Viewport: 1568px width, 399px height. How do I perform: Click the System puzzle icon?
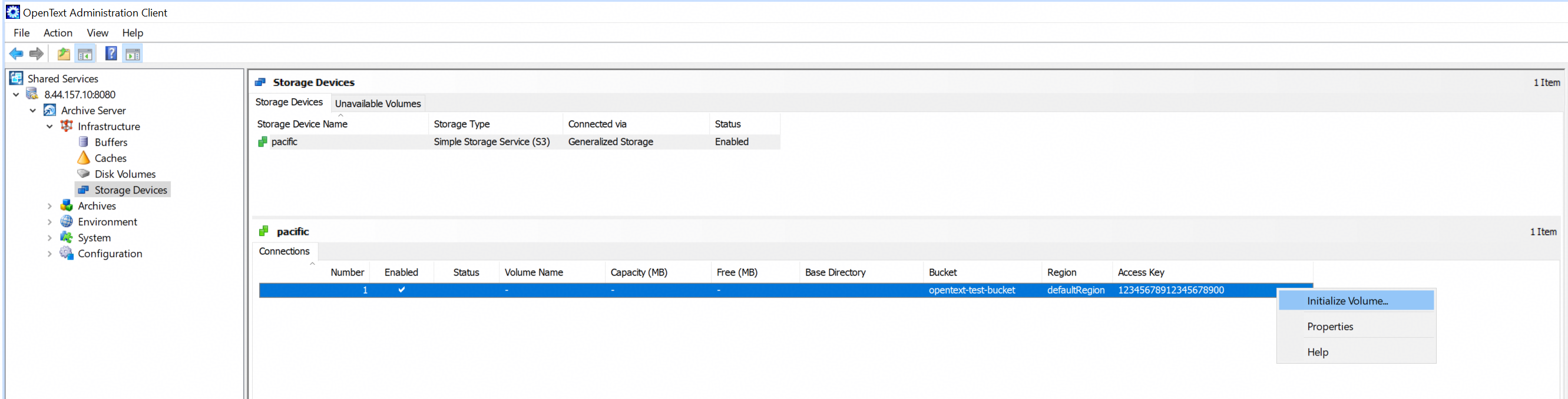click(x=67, y=237)
